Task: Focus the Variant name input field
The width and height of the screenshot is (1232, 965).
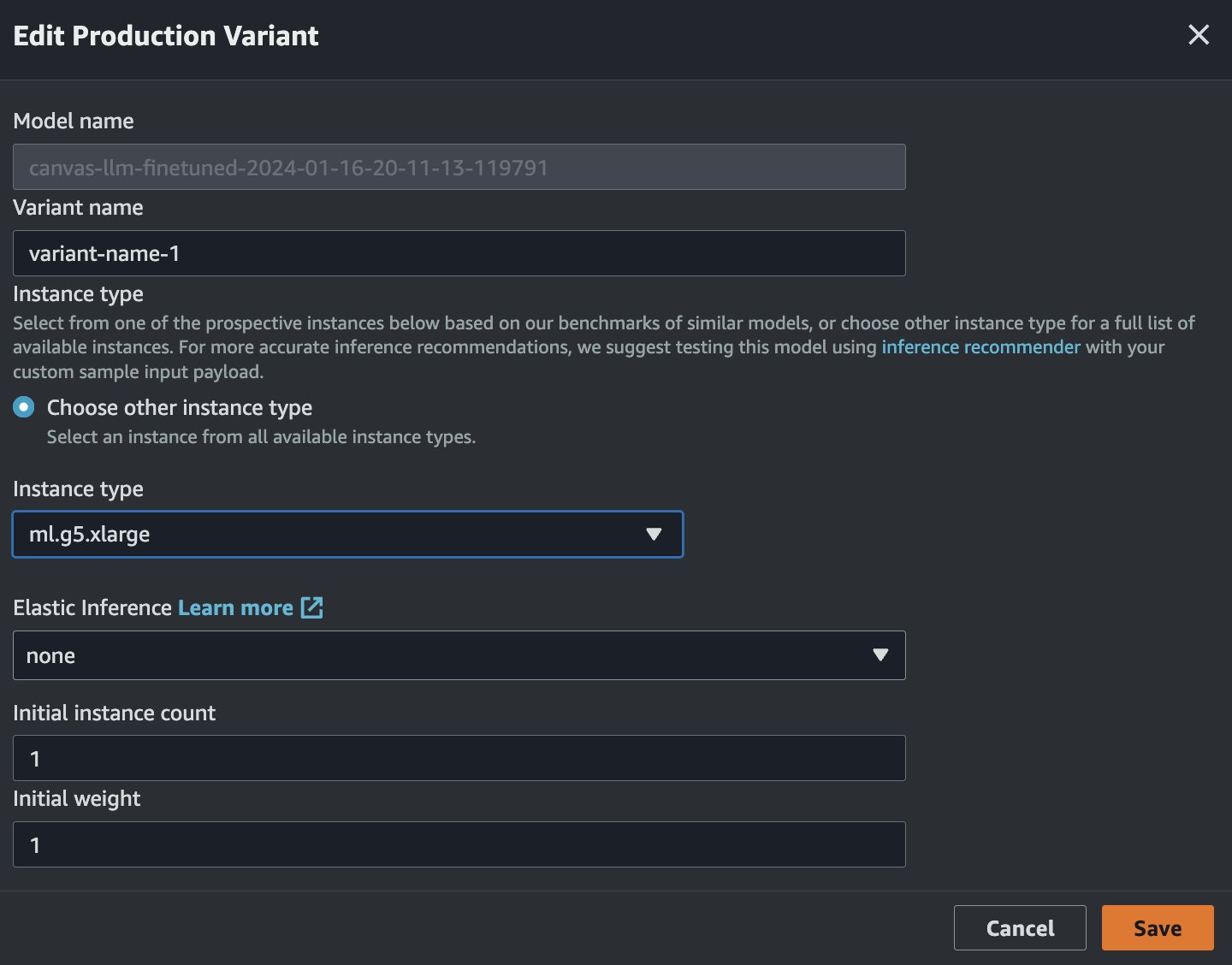Action: pos(459,253)
